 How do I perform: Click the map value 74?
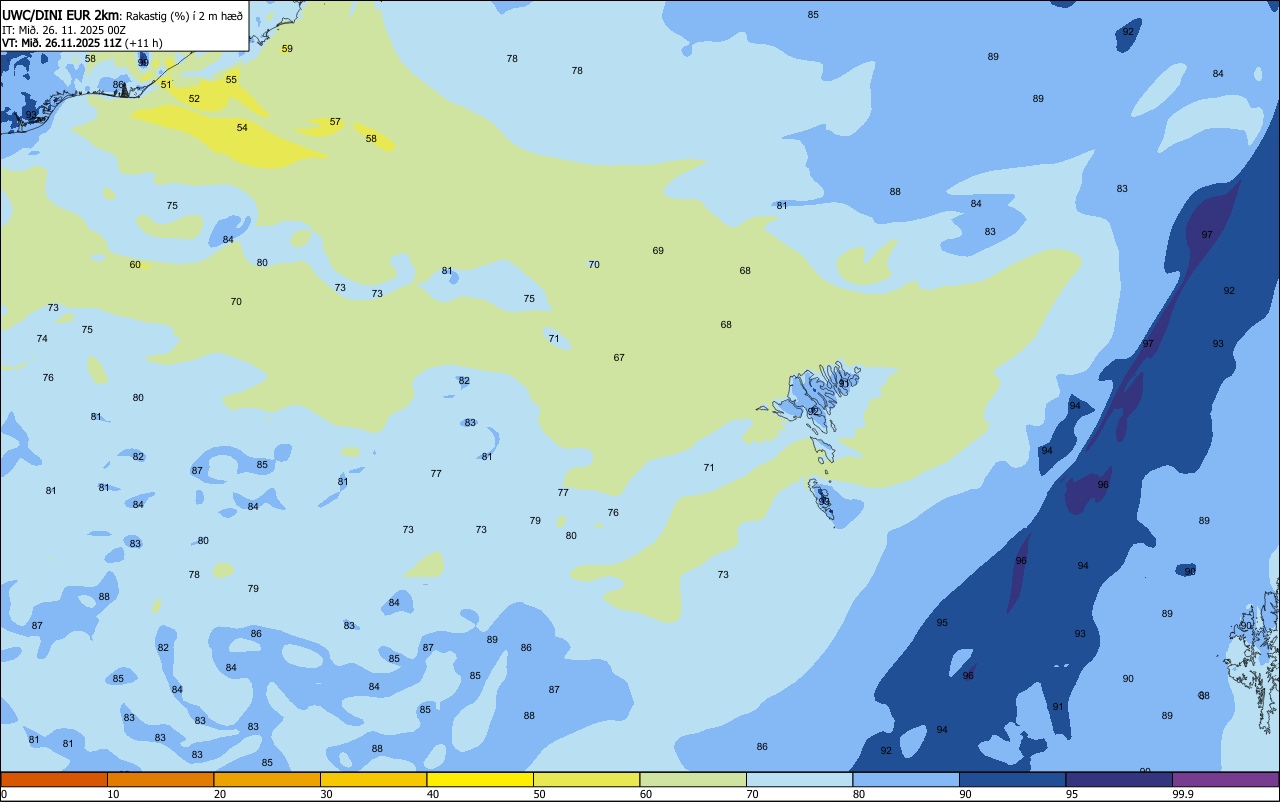(x=42, y=338)
